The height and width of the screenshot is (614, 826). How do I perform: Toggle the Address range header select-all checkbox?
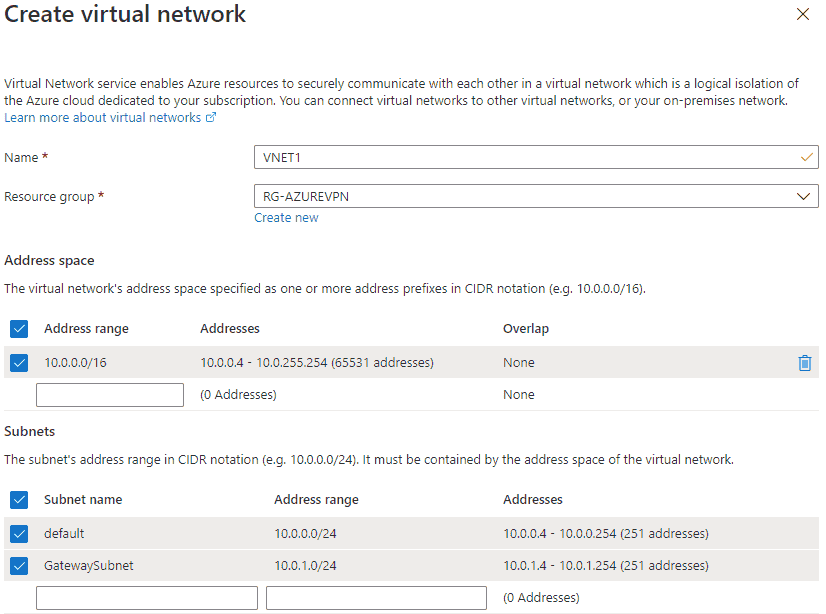point(19,329)
